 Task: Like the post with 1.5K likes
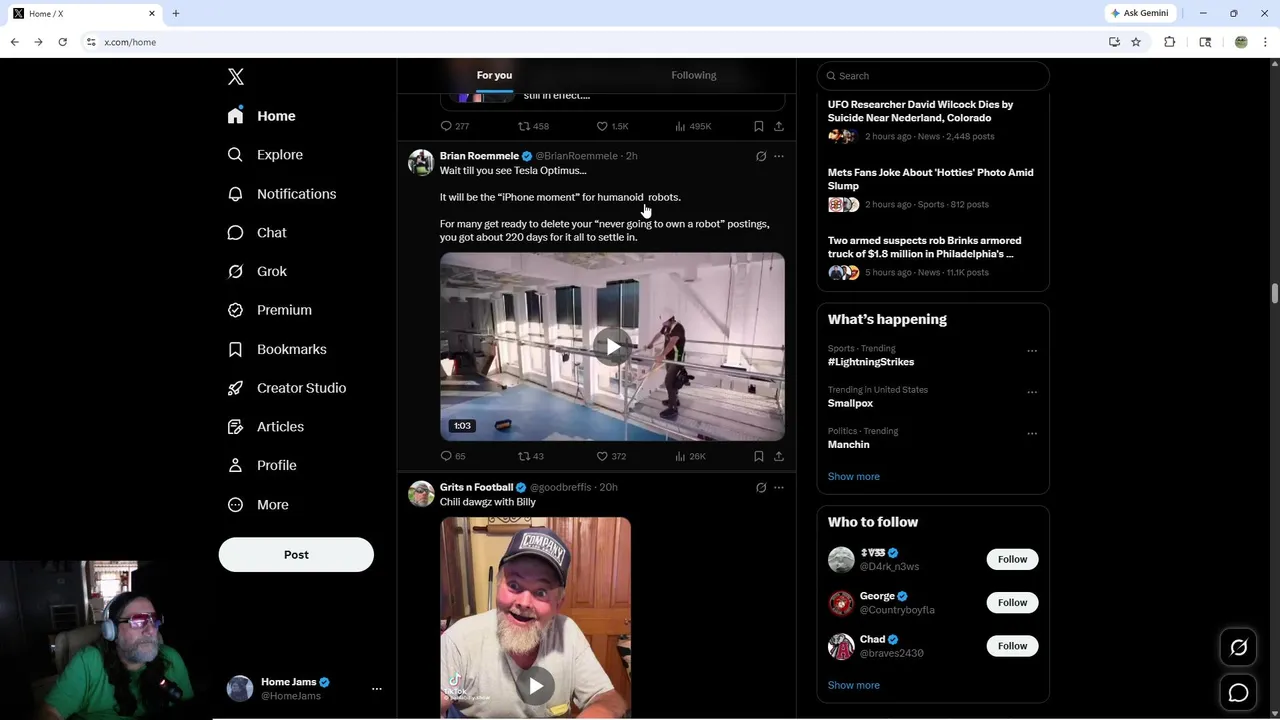point(612,127)
